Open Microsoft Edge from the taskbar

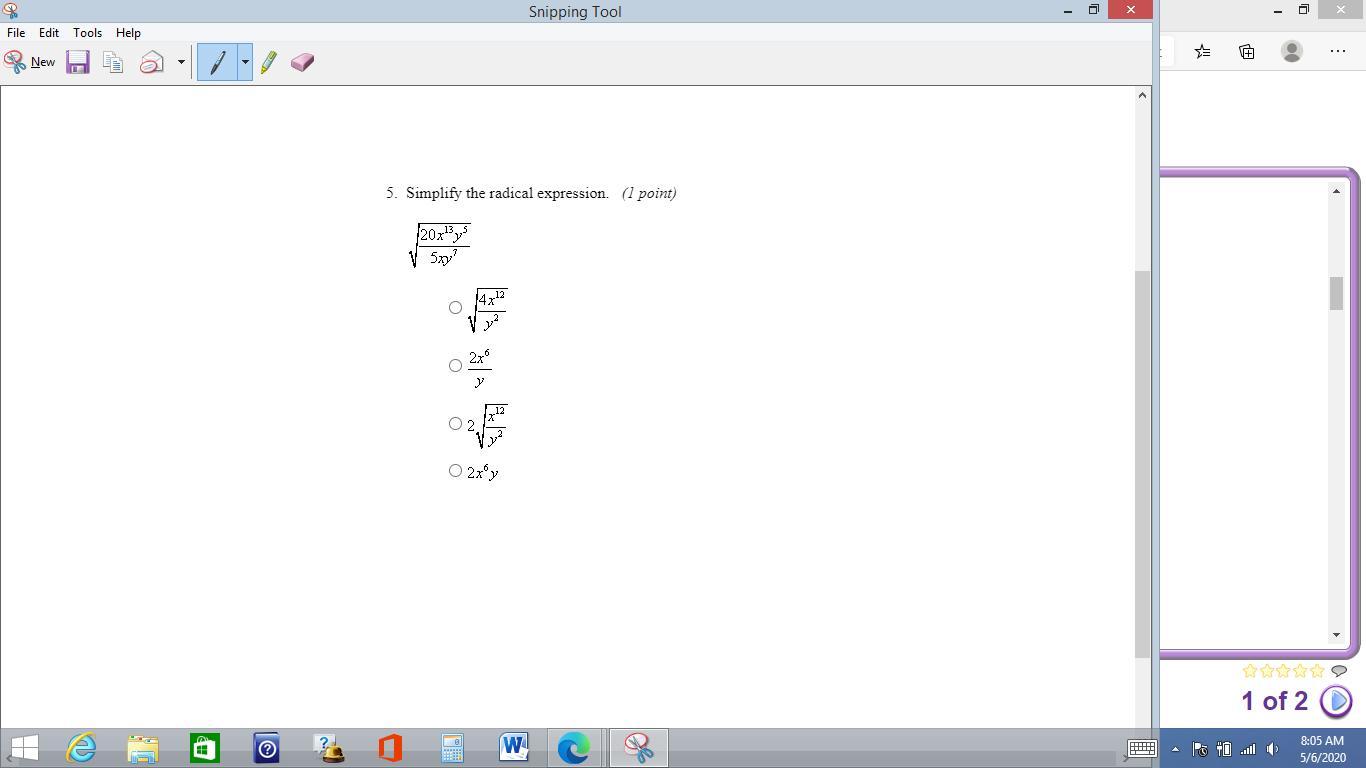(x=574, y=748)
